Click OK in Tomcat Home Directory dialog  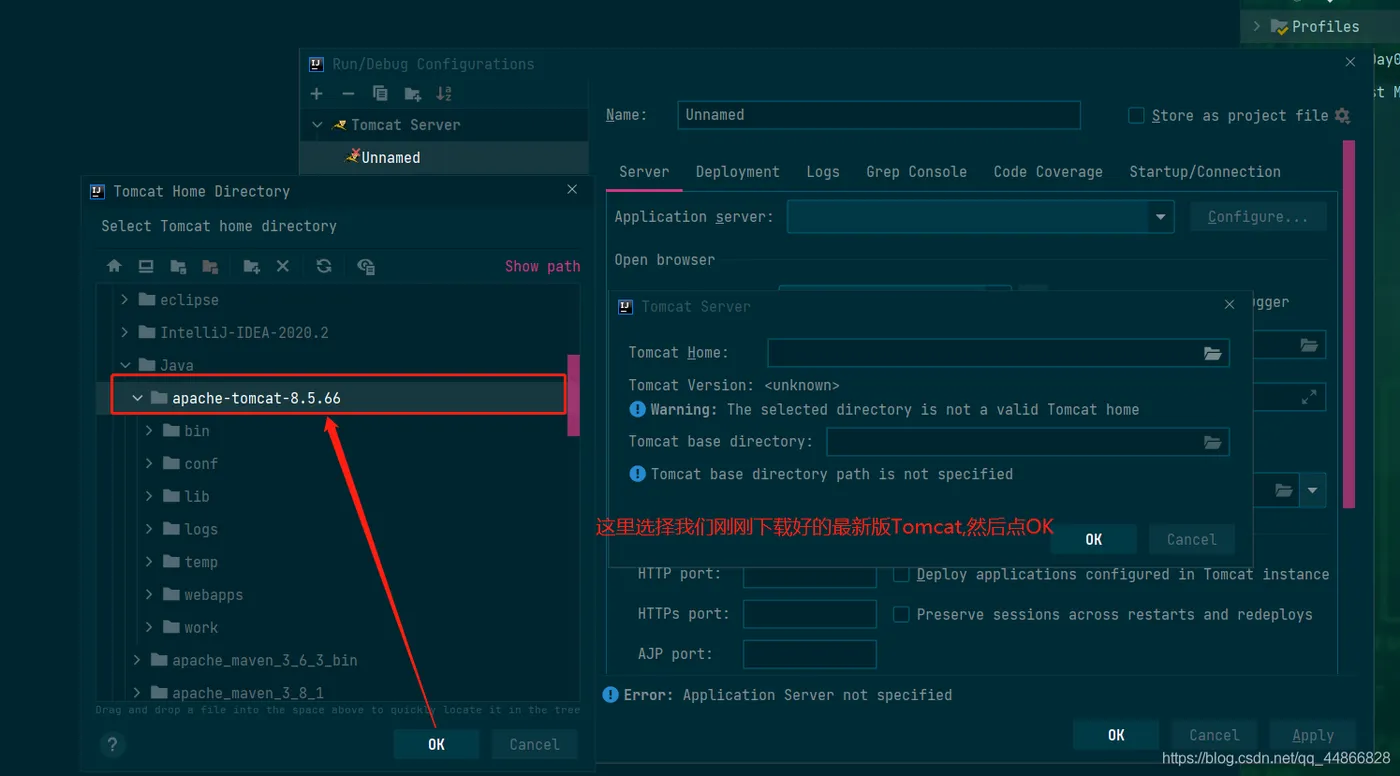click(436, 744)
